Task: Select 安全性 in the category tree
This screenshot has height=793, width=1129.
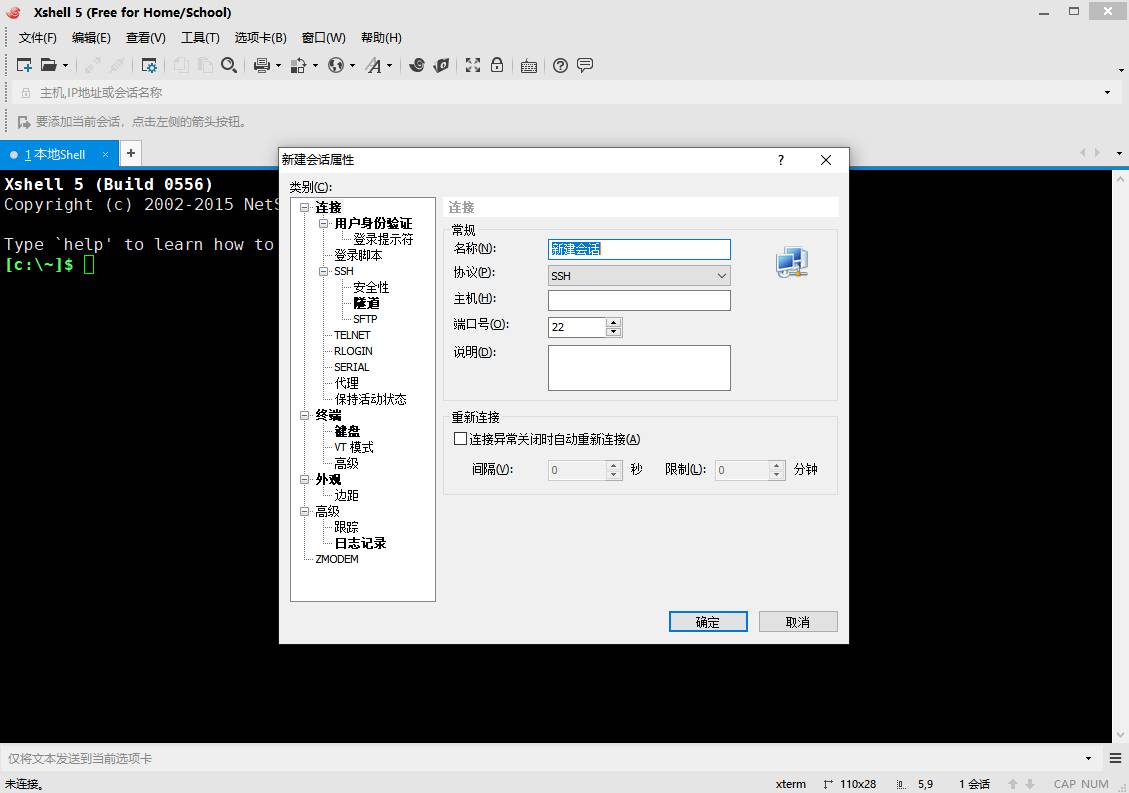Action: pos(371,287)
